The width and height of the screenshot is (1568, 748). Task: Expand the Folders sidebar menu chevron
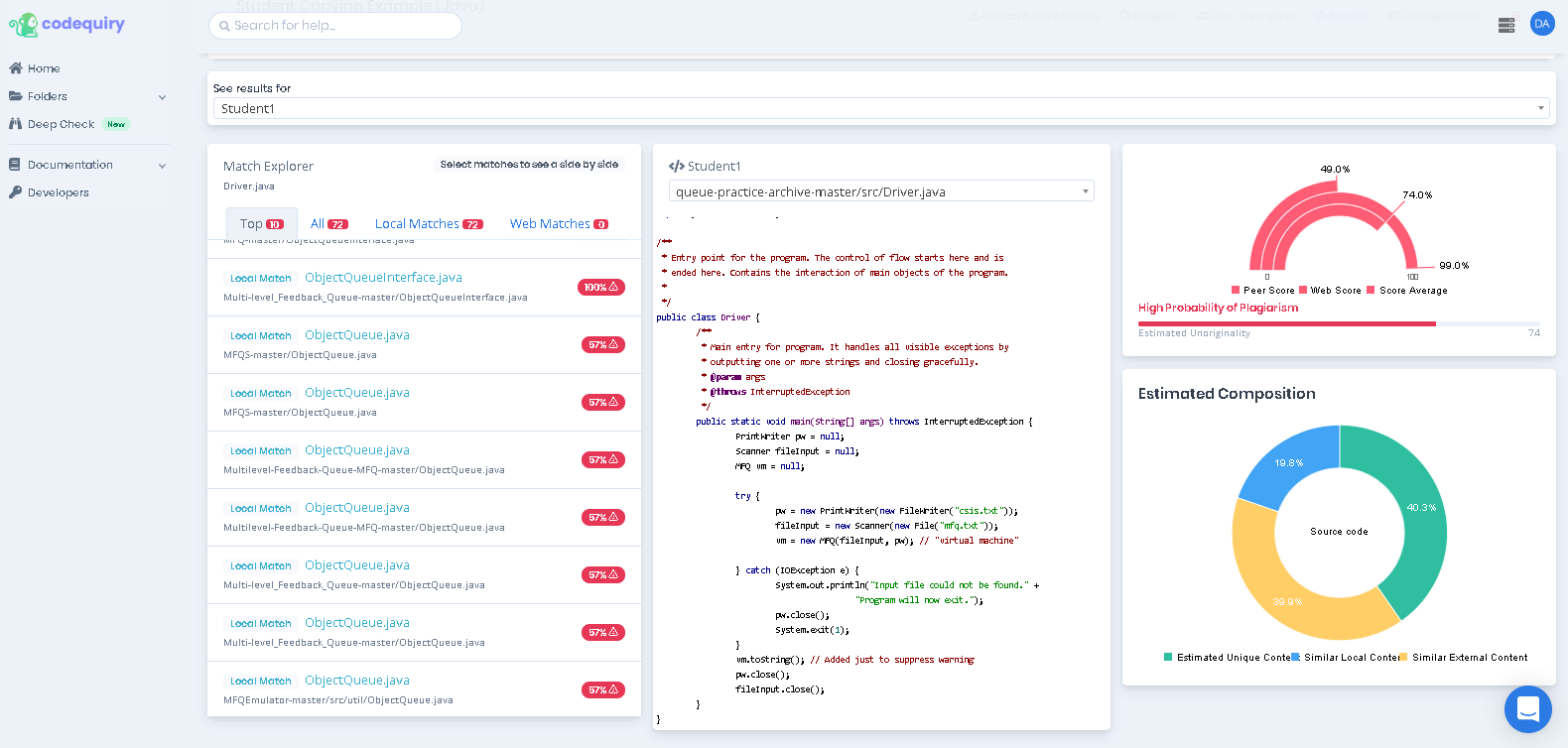point(162,97)
